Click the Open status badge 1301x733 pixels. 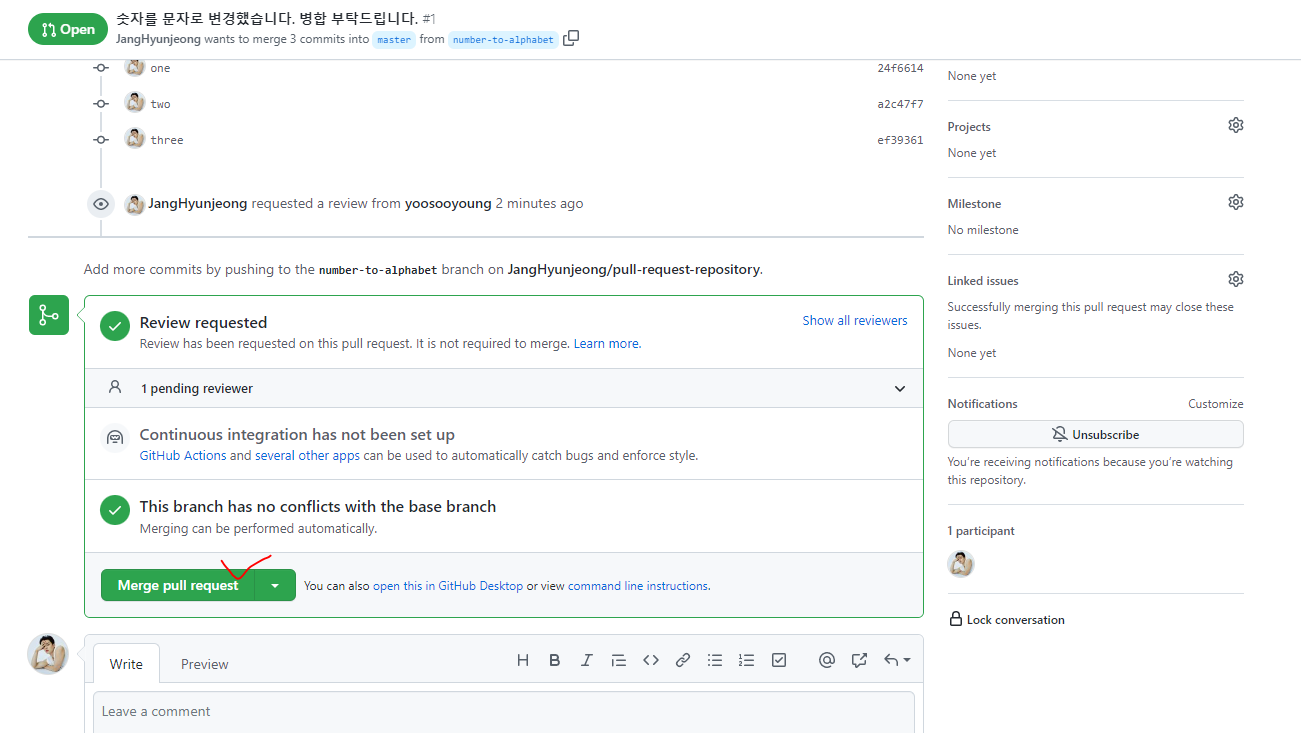68,29
